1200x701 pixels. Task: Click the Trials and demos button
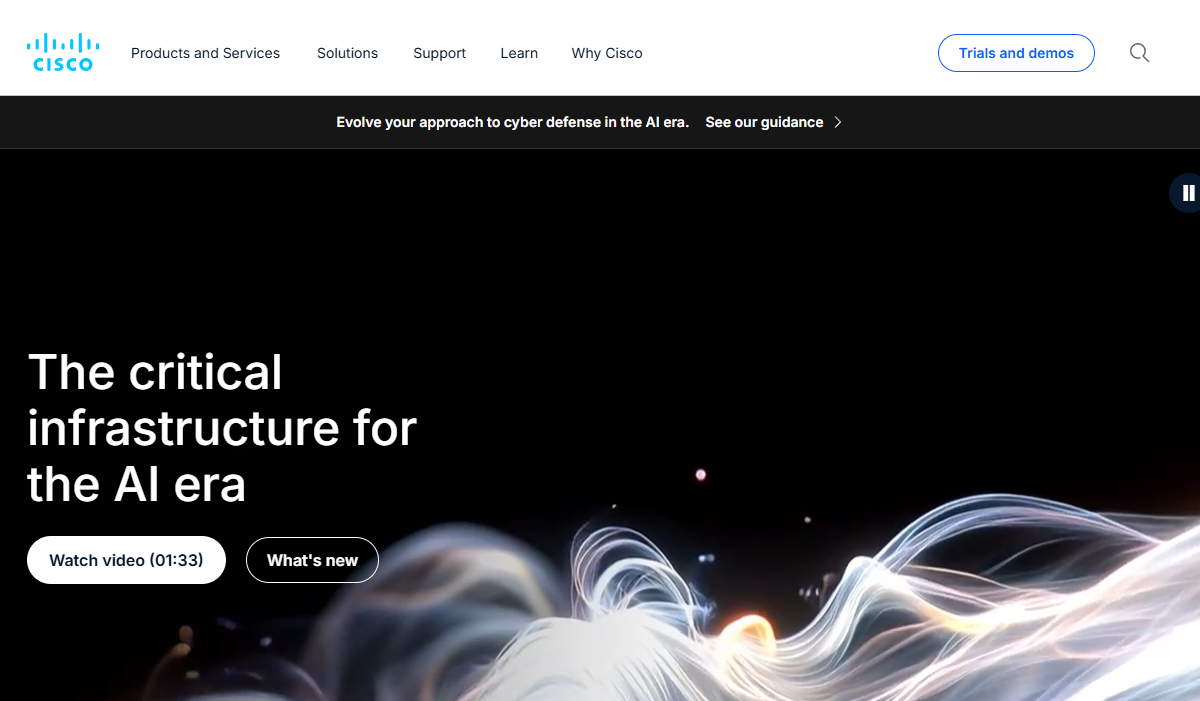[1016, 53]
